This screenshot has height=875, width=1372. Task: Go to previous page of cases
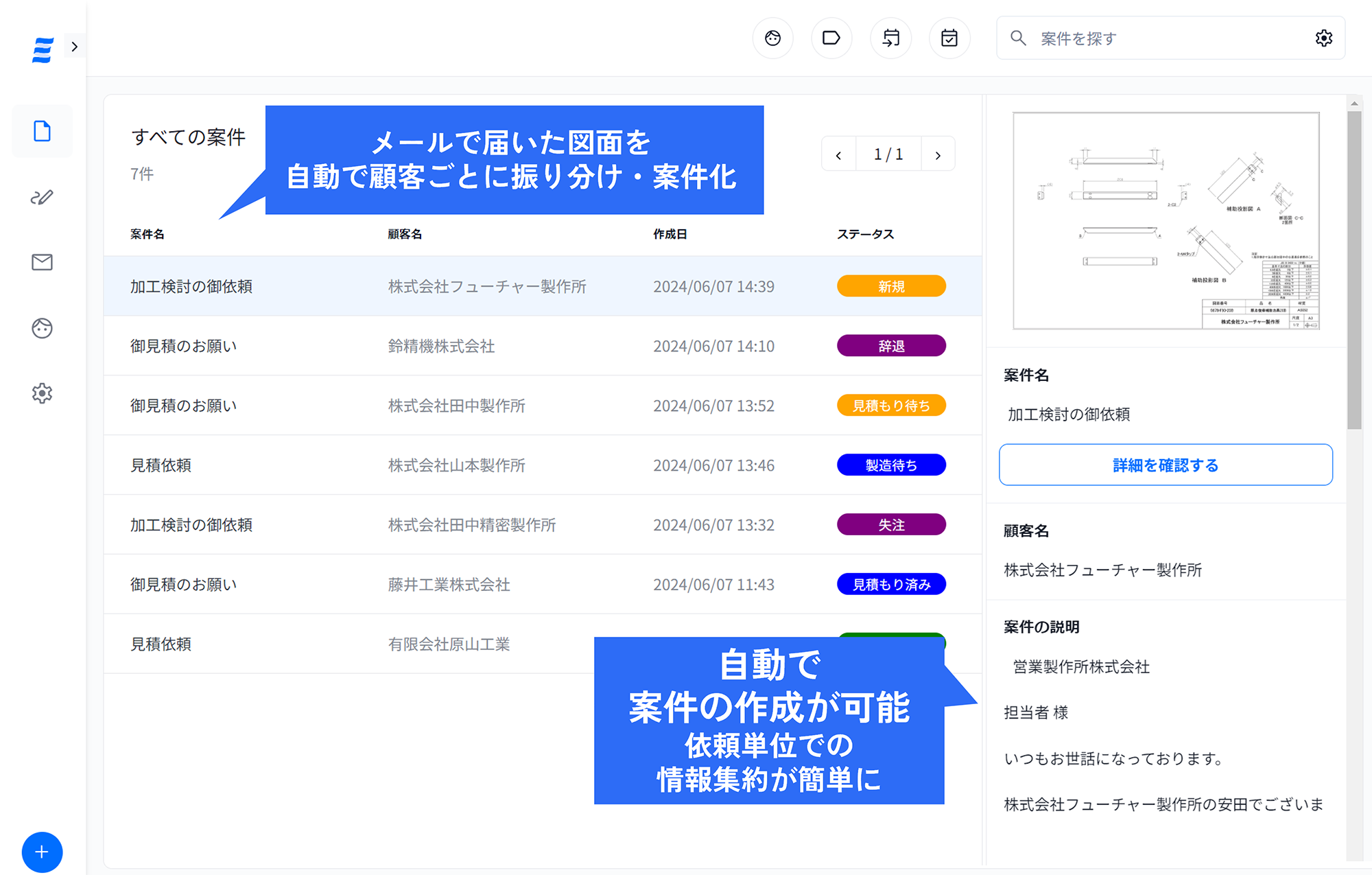coord(838,155)
